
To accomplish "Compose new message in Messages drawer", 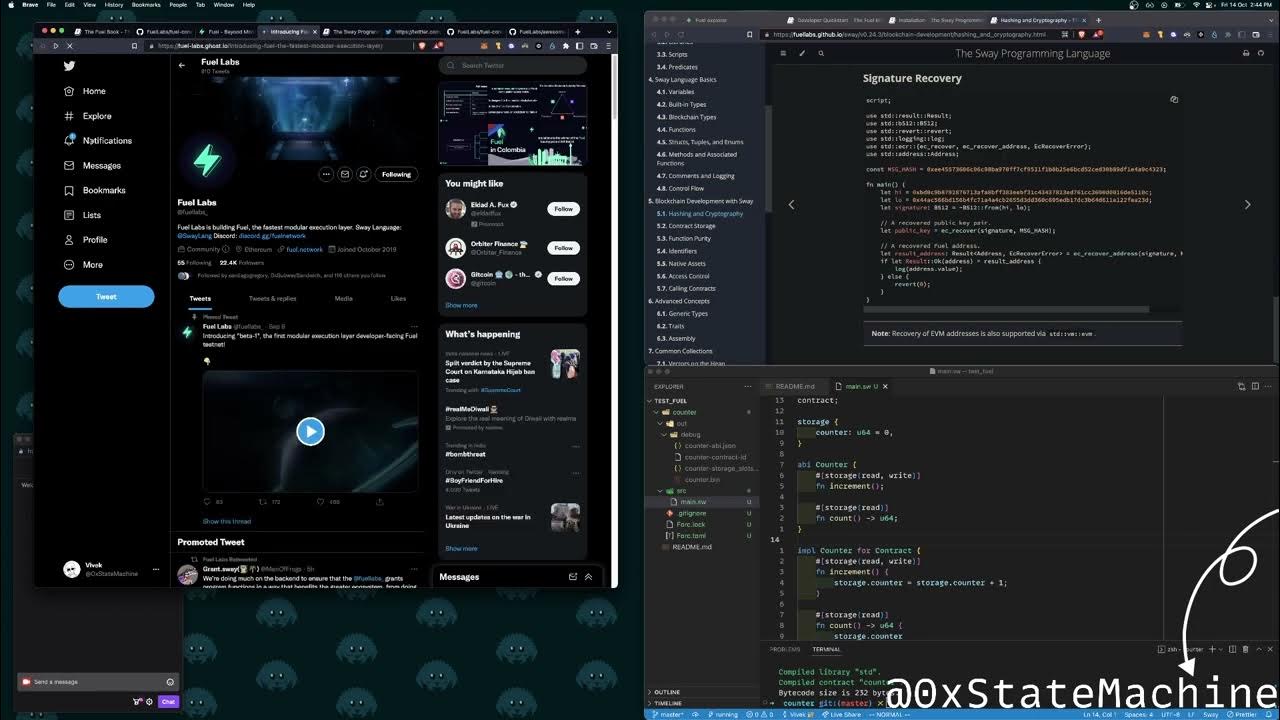I will 573,577.
